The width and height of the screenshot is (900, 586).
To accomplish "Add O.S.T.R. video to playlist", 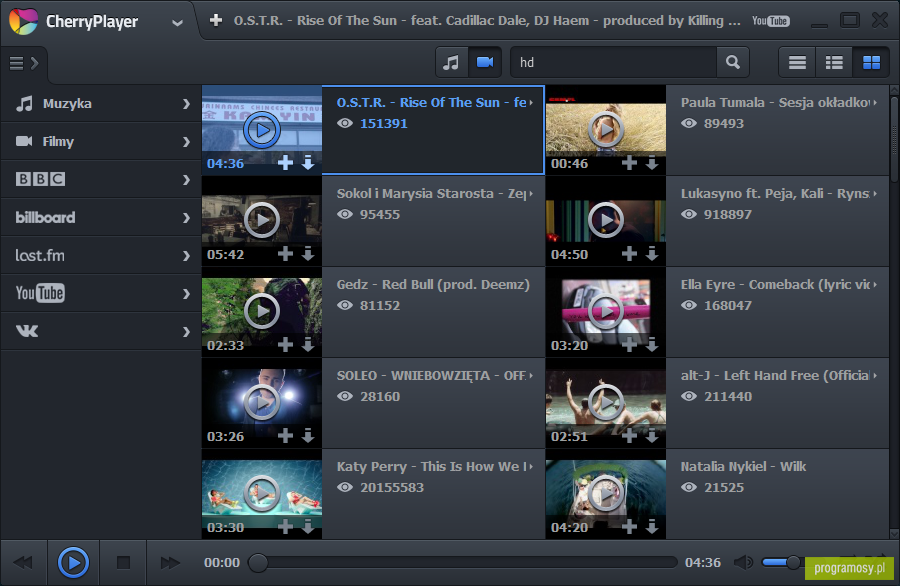I will [285, 163].
